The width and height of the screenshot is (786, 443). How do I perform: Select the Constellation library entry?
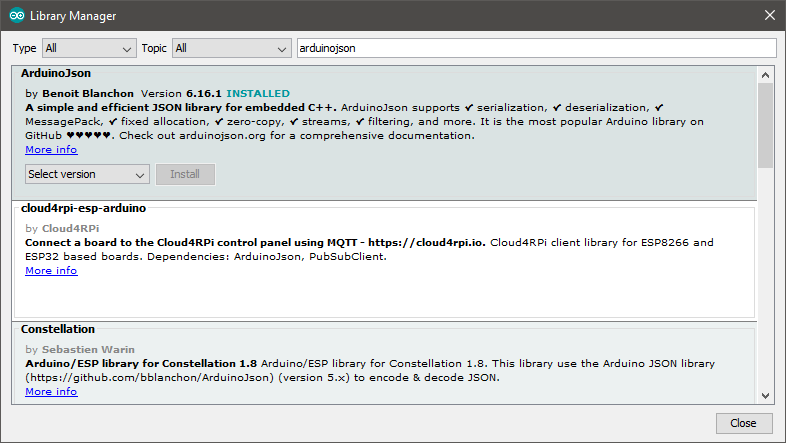click(384, 363)
